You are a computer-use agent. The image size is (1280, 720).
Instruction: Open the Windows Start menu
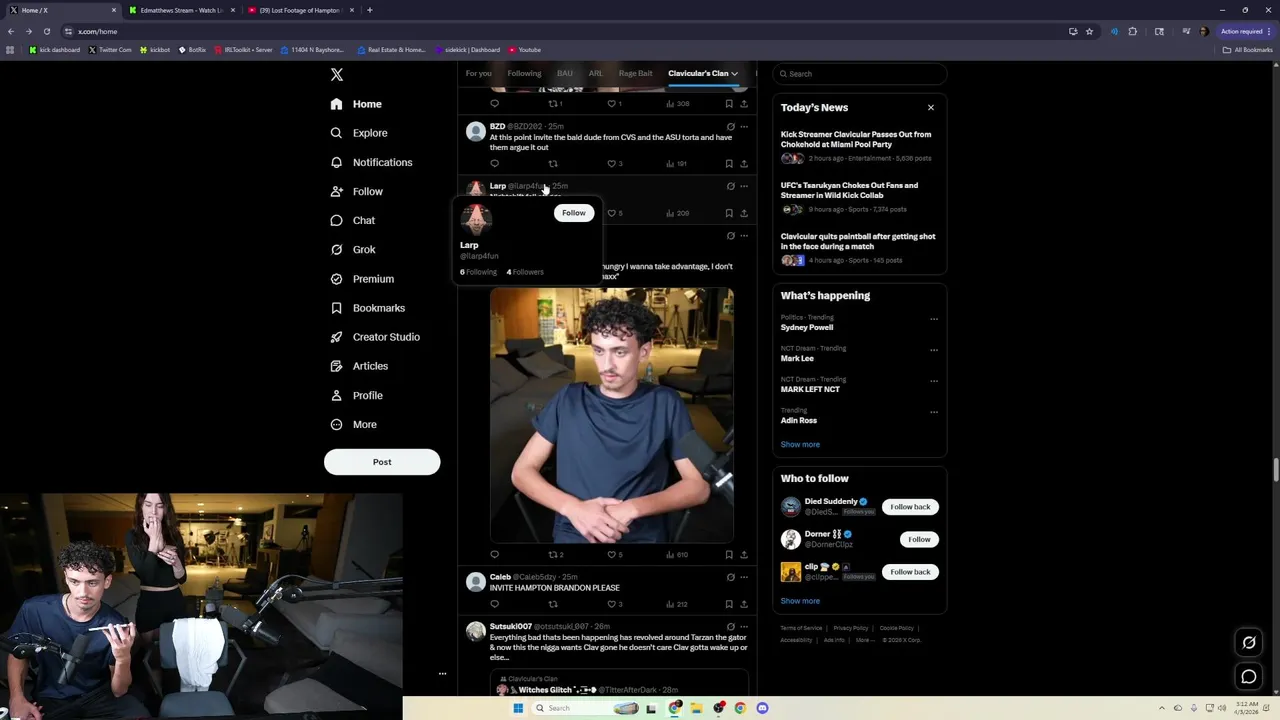(x=518, y=708)
